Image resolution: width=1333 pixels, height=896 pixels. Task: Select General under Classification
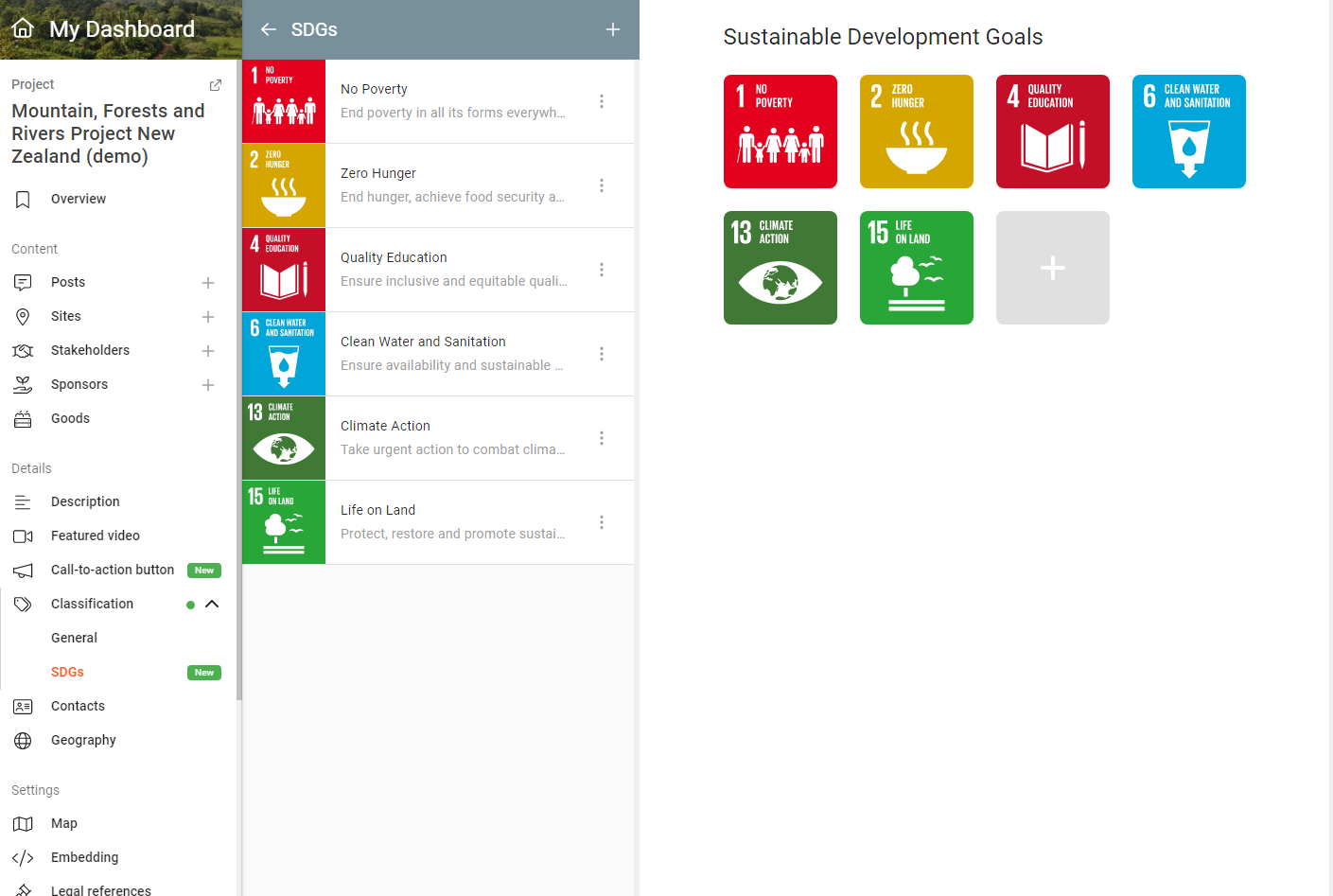[74, 638]
